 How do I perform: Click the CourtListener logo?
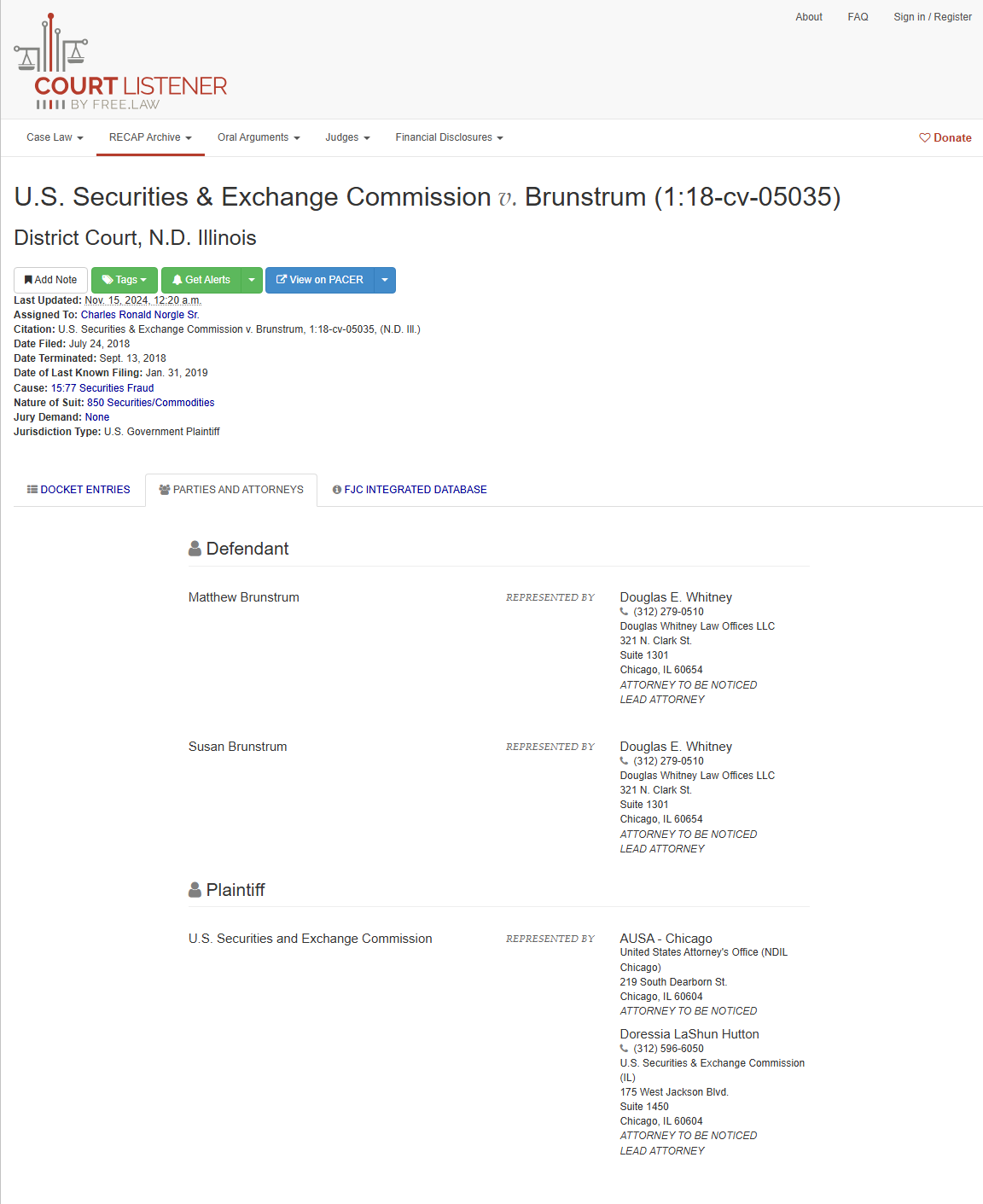pos(120,61)
